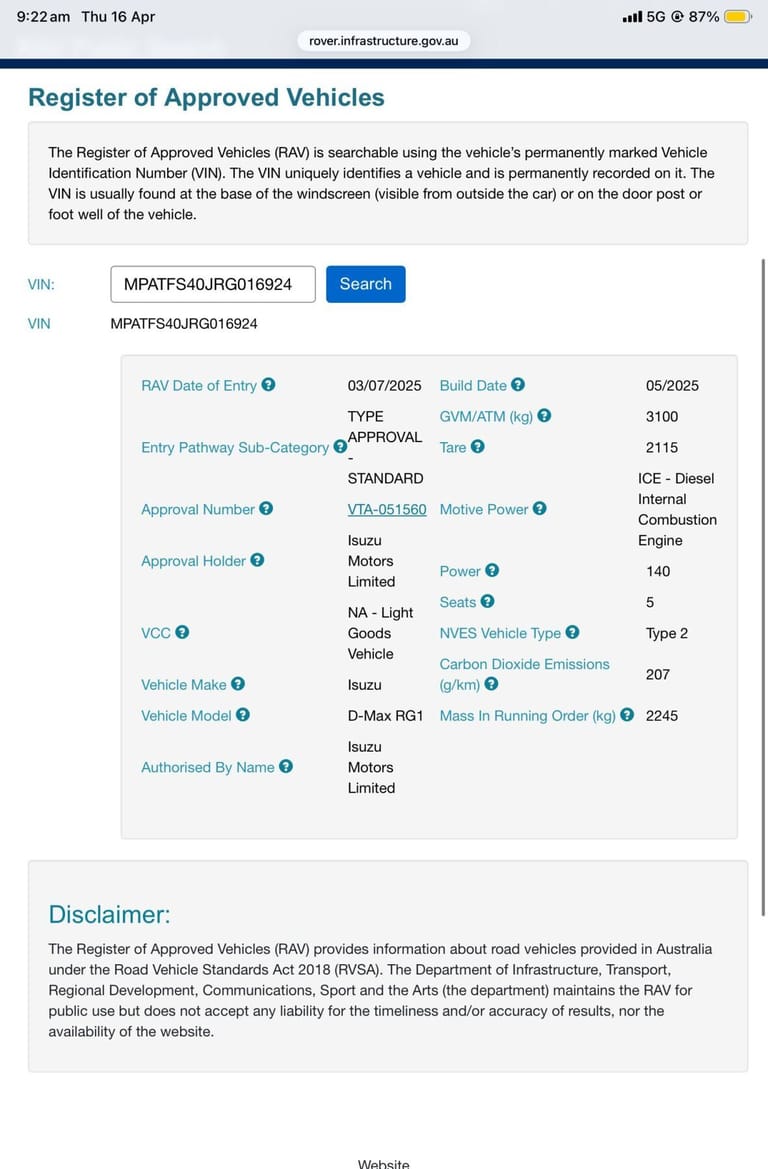The image size is (768, 1169).
Task: Open help icon beside GVM/ATM (kg)
Action: point(544,416)
